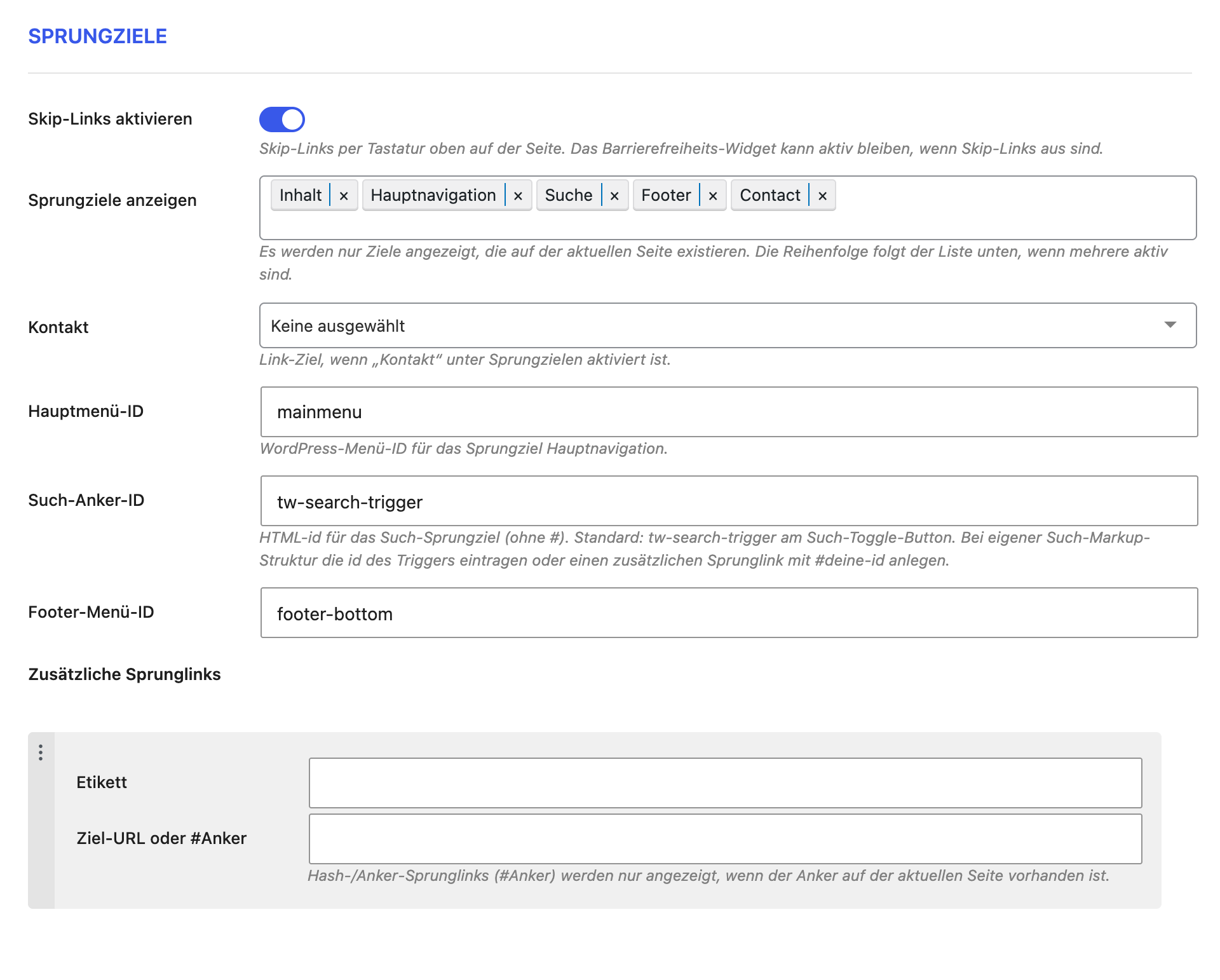Viewport: 1220px width, 980px height.
Task: Click the Hauptnavigation tag label
Action: 433,195
